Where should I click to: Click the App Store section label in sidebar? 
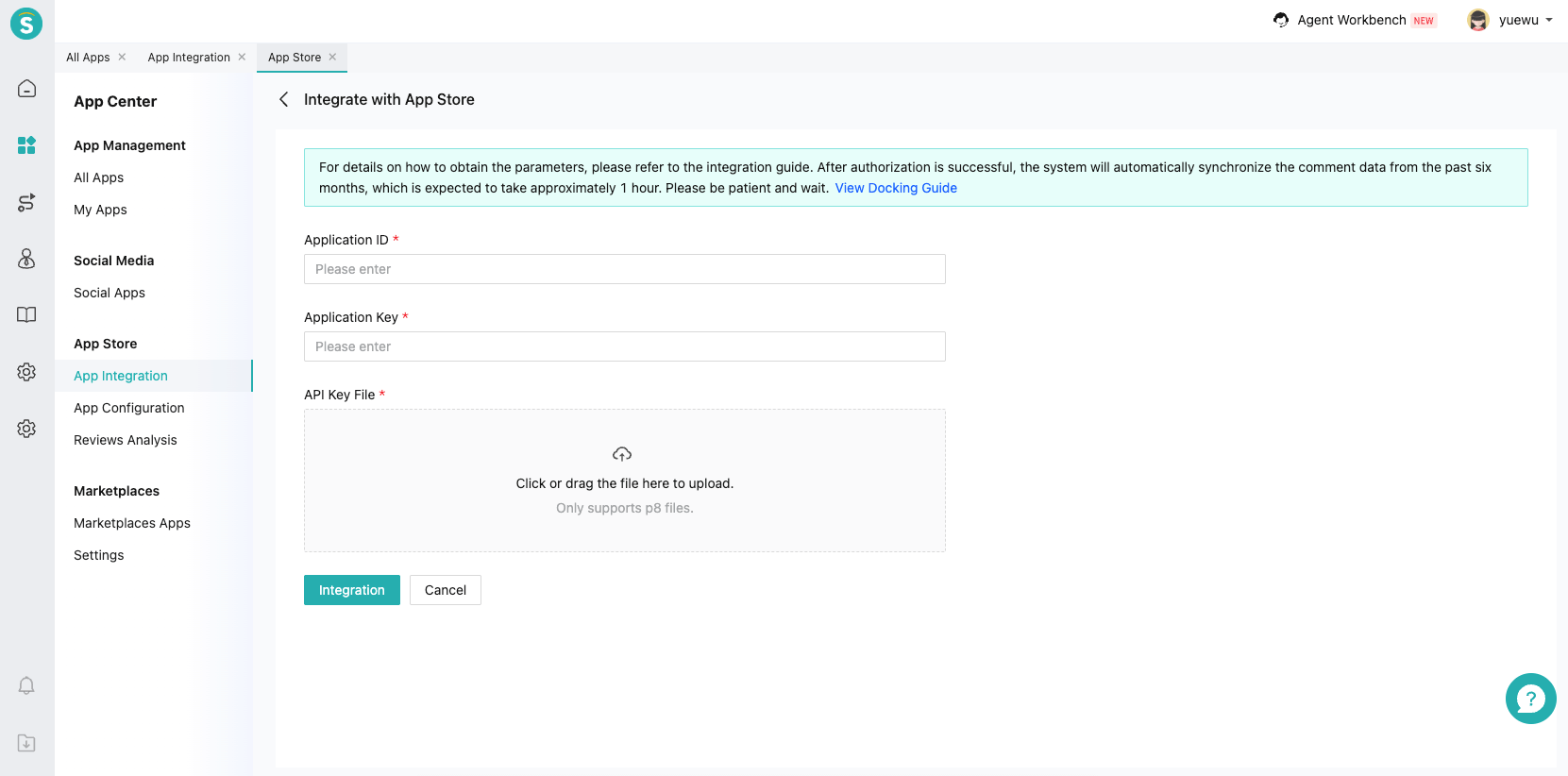point(105,344)
